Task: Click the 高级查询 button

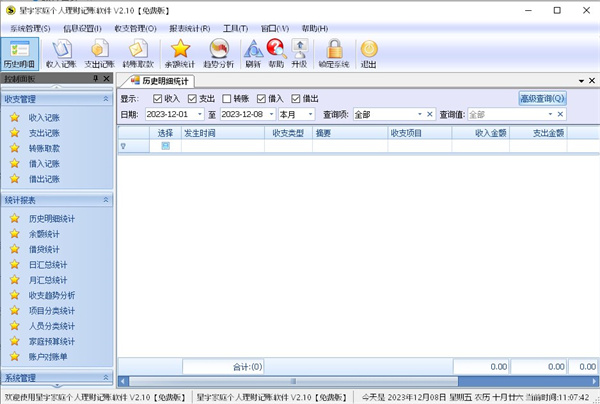Action: (543, 99)
